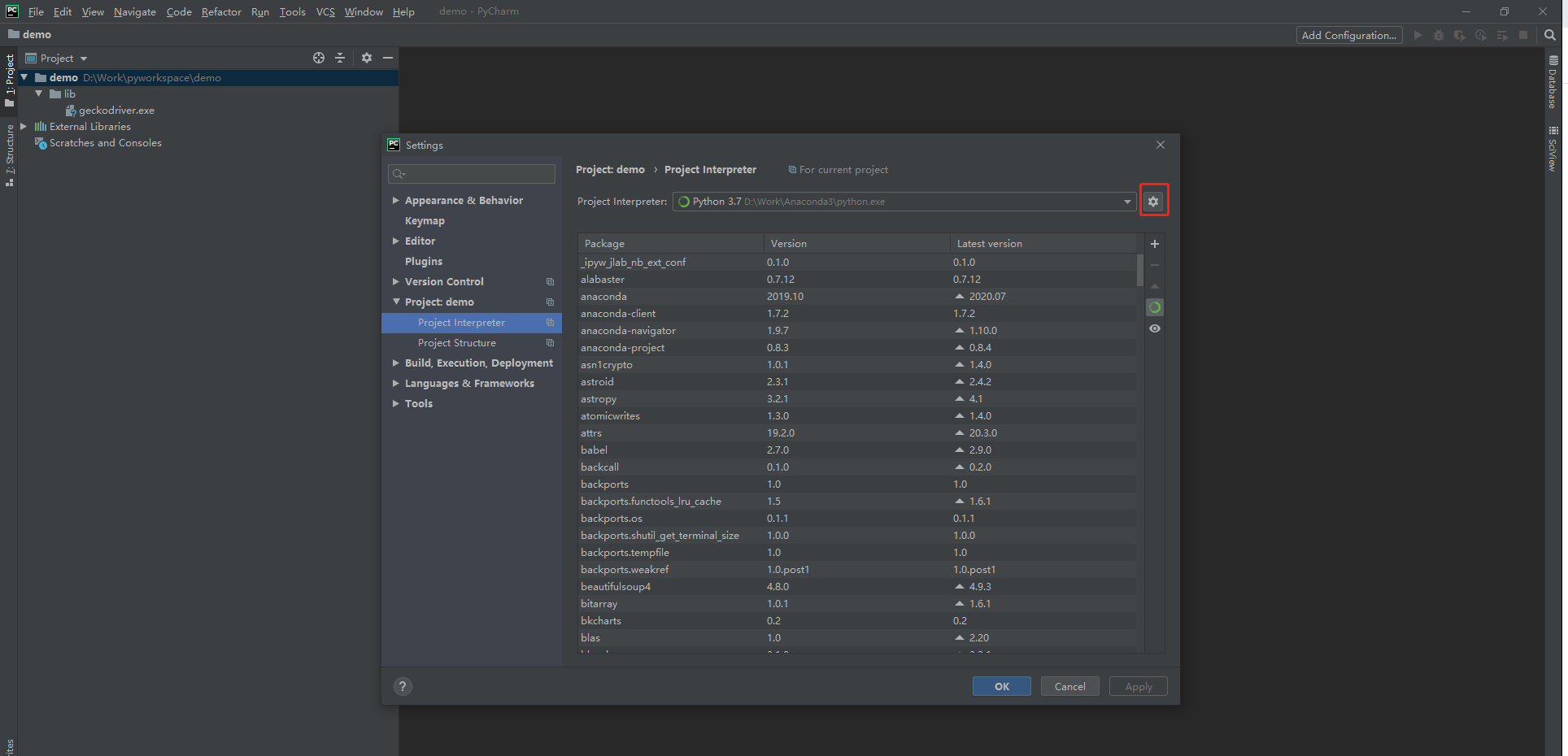This screenshot has width=1568, height=756.
Task: Open the Code menu
Action: point(179,11)
